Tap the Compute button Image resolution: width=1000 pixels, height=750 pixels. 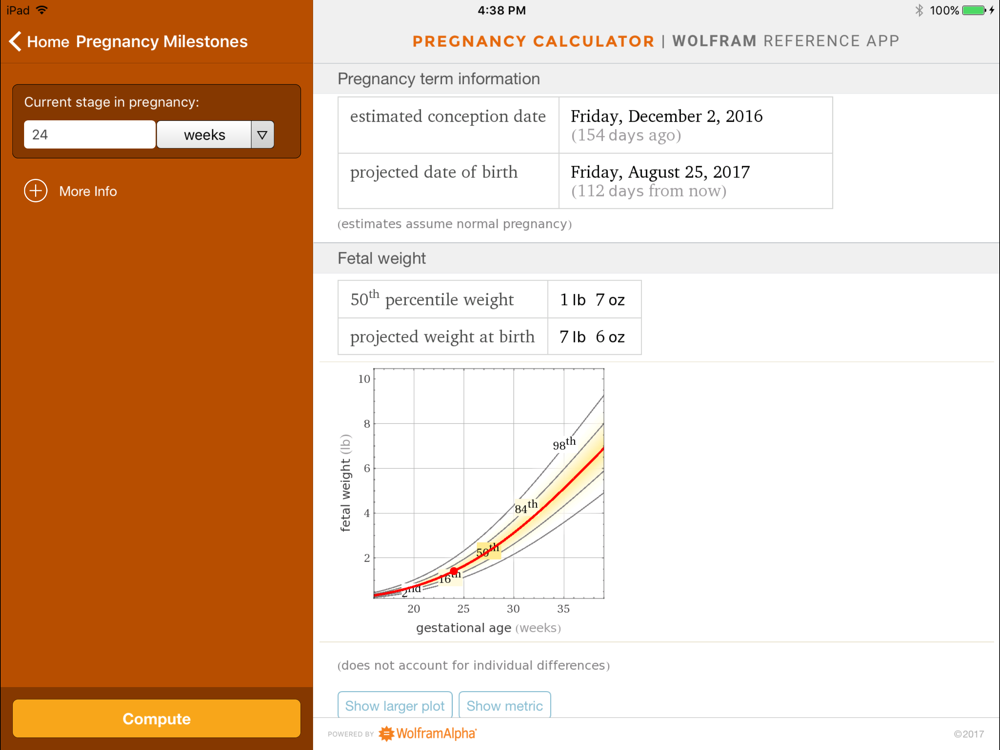[156, 719]
